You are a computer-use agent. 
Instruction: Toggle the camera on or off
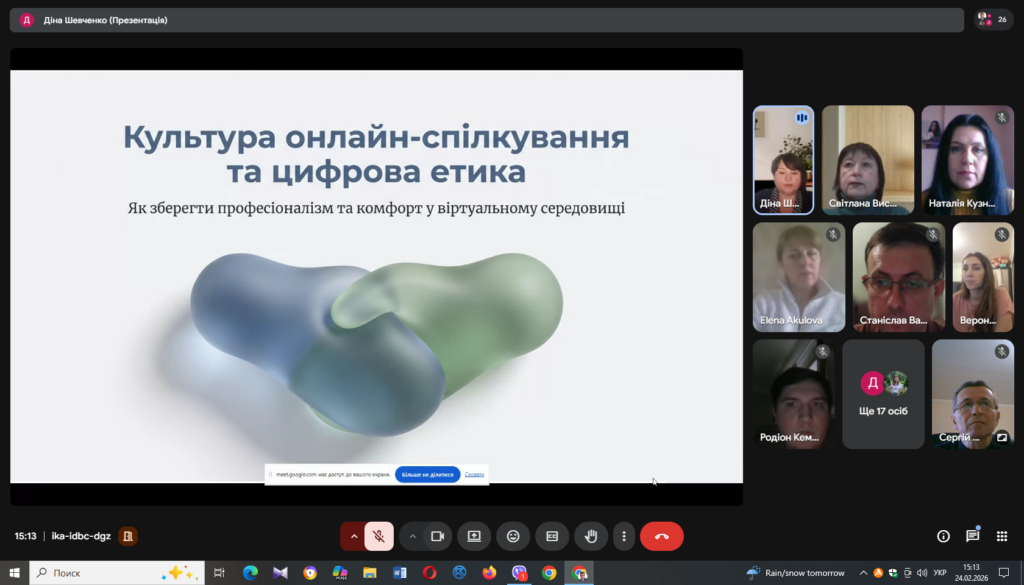[437, 536]
